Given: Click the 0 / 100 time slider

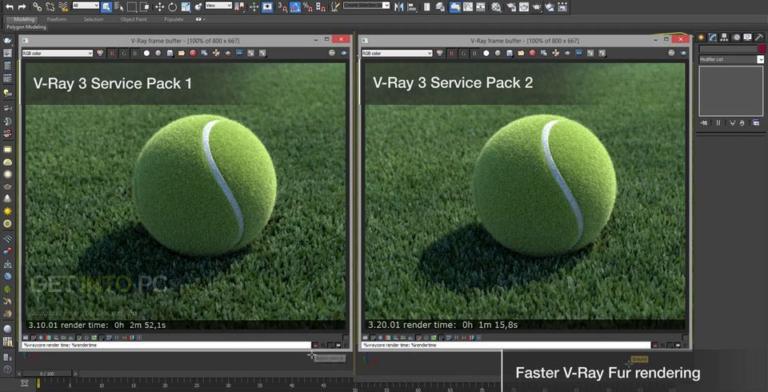Looking at the screenshot, I should 47,374.
